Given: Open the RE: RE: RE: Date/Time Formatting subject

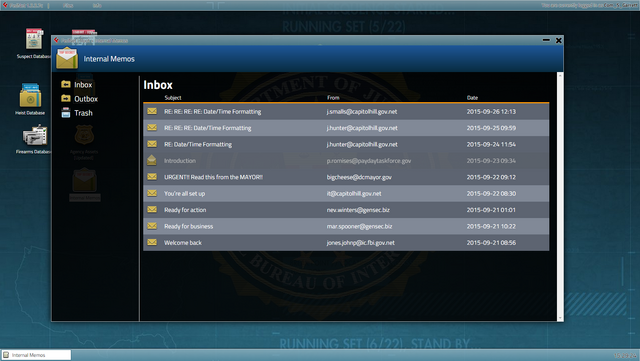Looking at the screenshot, I should (x=207, y=128).
